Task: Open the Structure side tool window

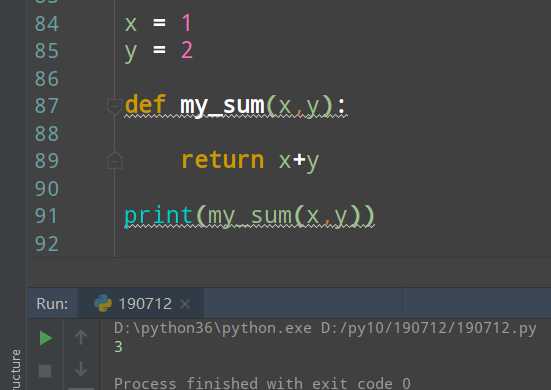Action: pos(15,369)
